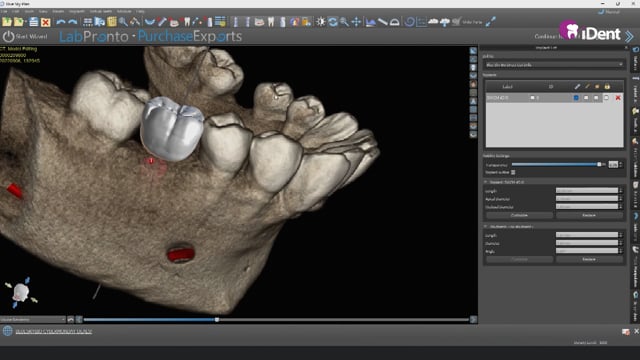The height and width of the screenshot is (360, 640).
Task: Open the underlined link in bottom bar
Action: pyautogui.click(x=53, y=331)
